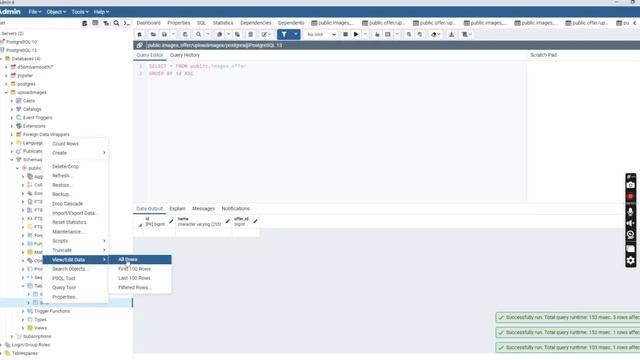Switch to the Query History tab
Image resolution: width=640 pixels, height=360 pixels.
[185, 55]
